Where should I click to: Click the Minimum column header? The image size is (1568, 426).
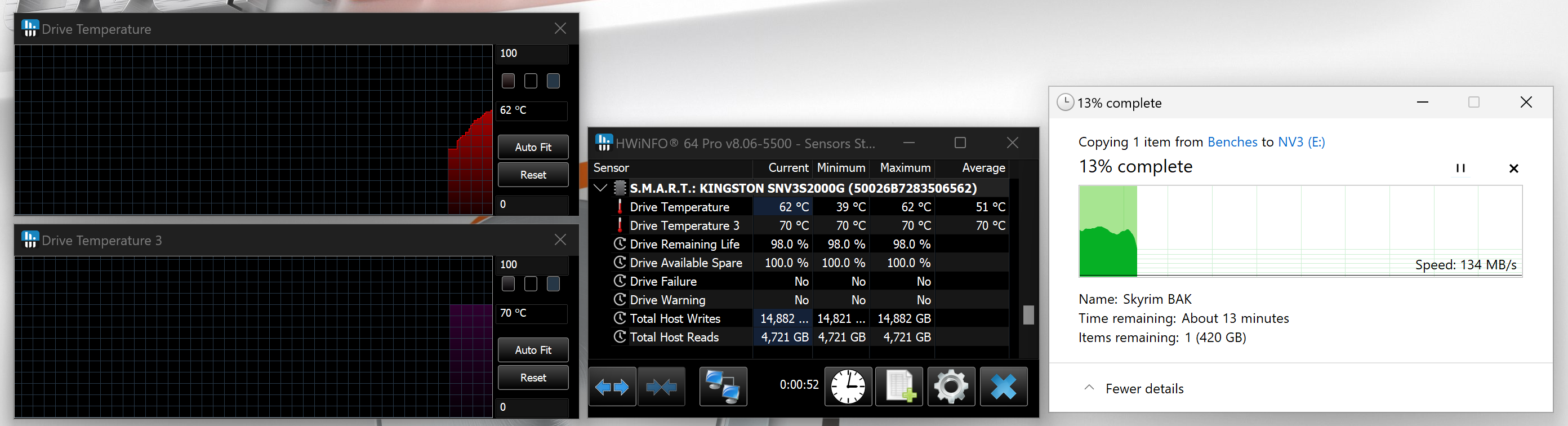coord(841,168)
